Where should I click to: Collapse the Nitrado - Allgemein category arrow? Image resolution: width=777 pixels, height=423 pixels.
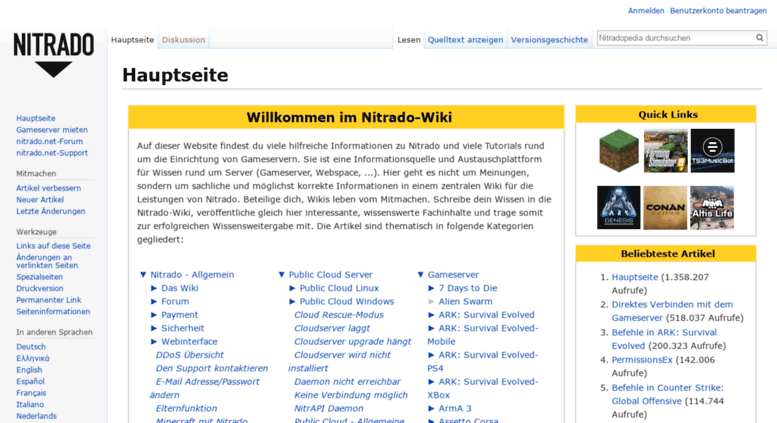143,274
